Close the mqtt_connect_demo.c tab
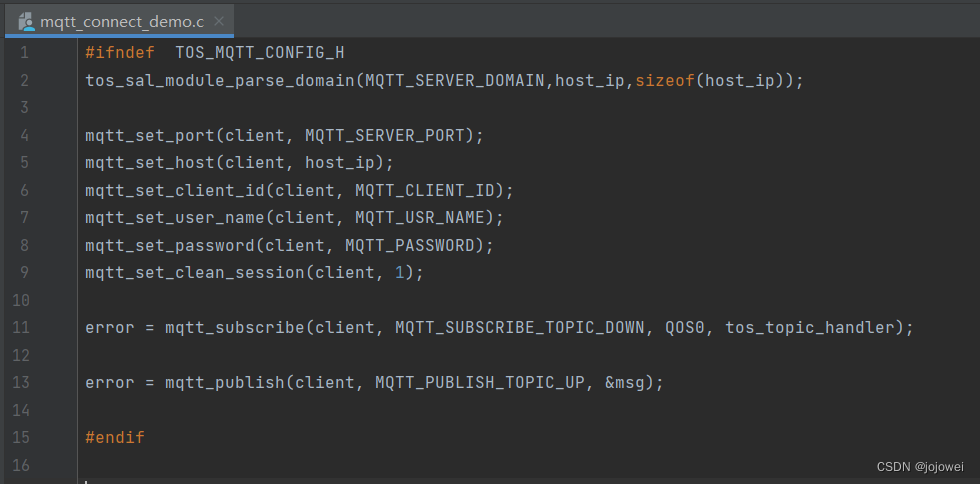 (218, 21)
